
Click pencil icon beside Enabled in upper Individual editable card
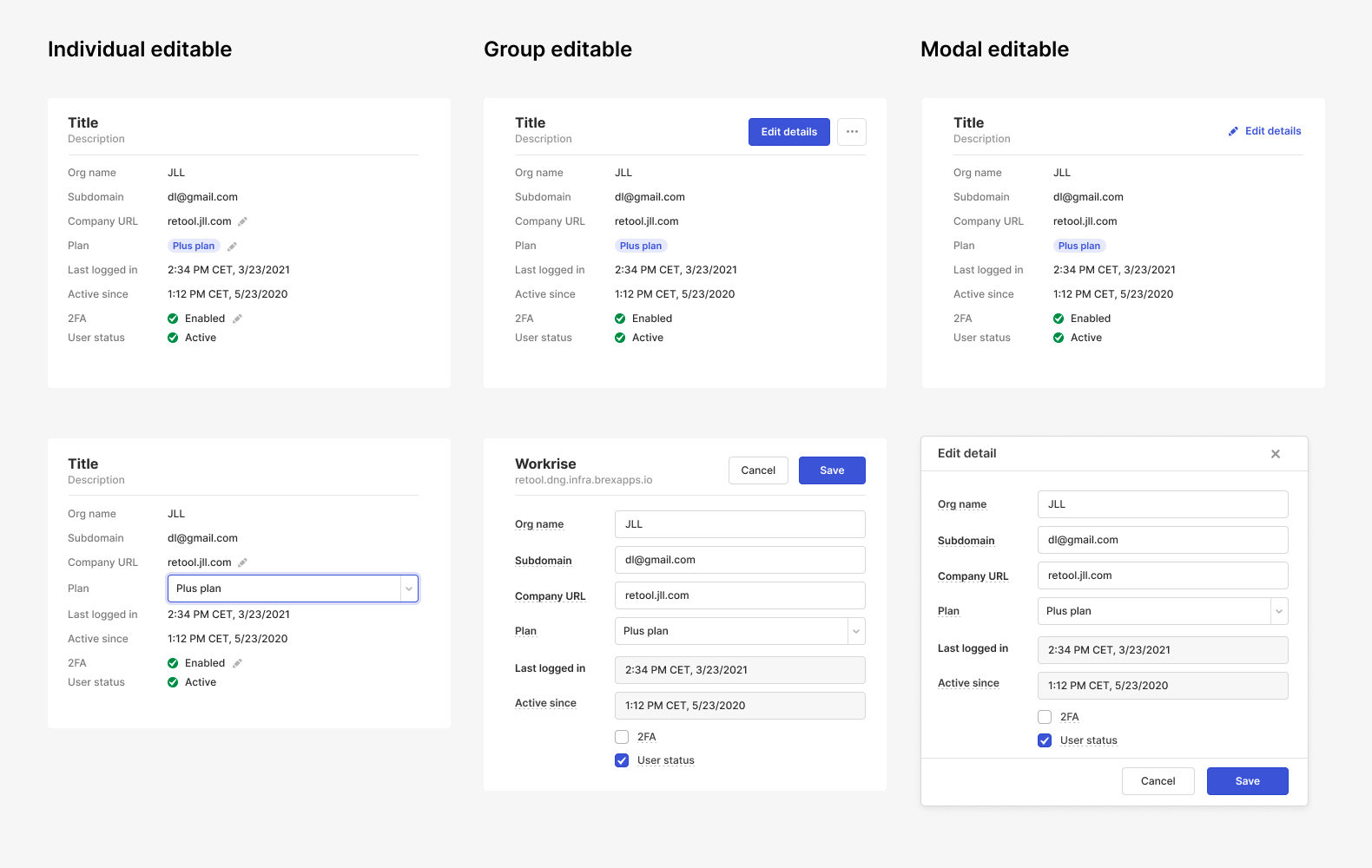[238, 319]
